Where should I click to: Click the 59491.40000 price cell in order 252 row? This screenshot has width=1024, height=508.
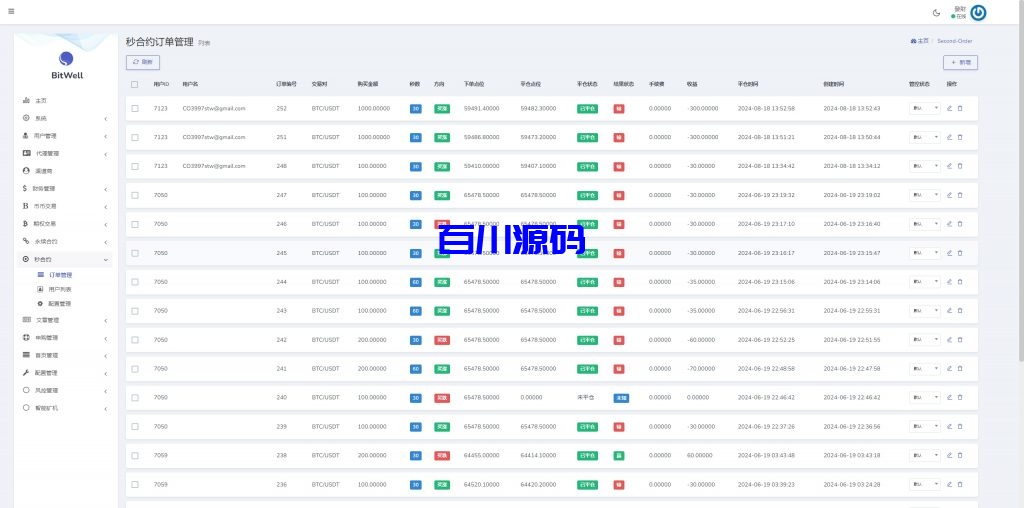pyautogui.click(x=481, y=108)
